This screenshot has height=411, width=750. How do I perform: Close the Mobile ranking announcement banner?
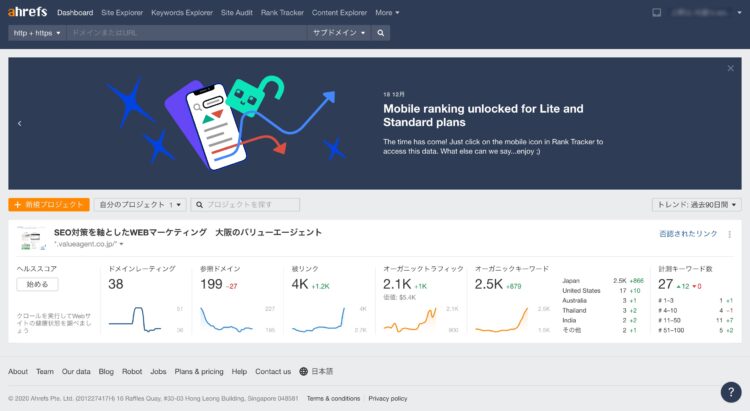tap(730, 68)
